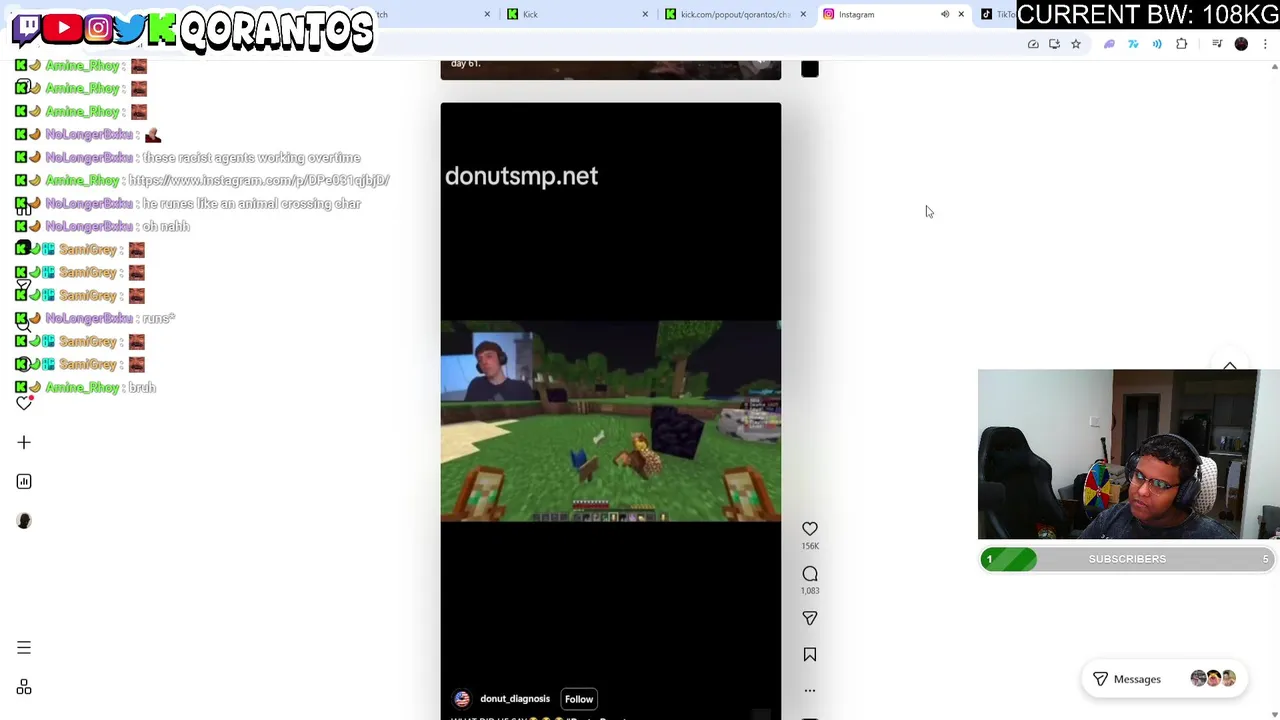Open the Chrome profile avatar
The image size is (1280, 720).
pos(1241,44)
